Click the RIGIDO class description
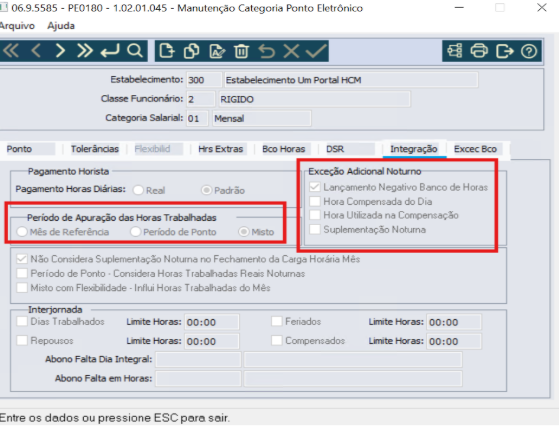The height and width of the screenshot is (427, 559). (x=314, y=99)
